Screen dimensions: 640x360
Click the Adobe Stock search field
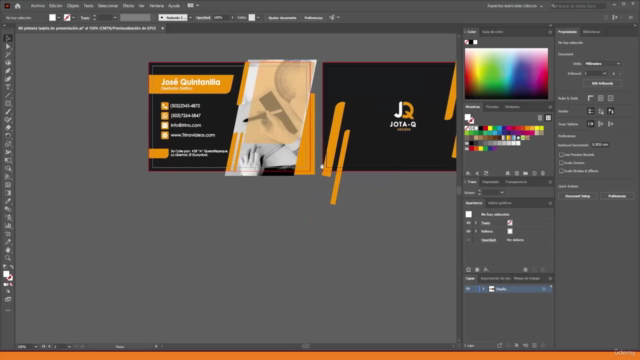tap(577, 6)
